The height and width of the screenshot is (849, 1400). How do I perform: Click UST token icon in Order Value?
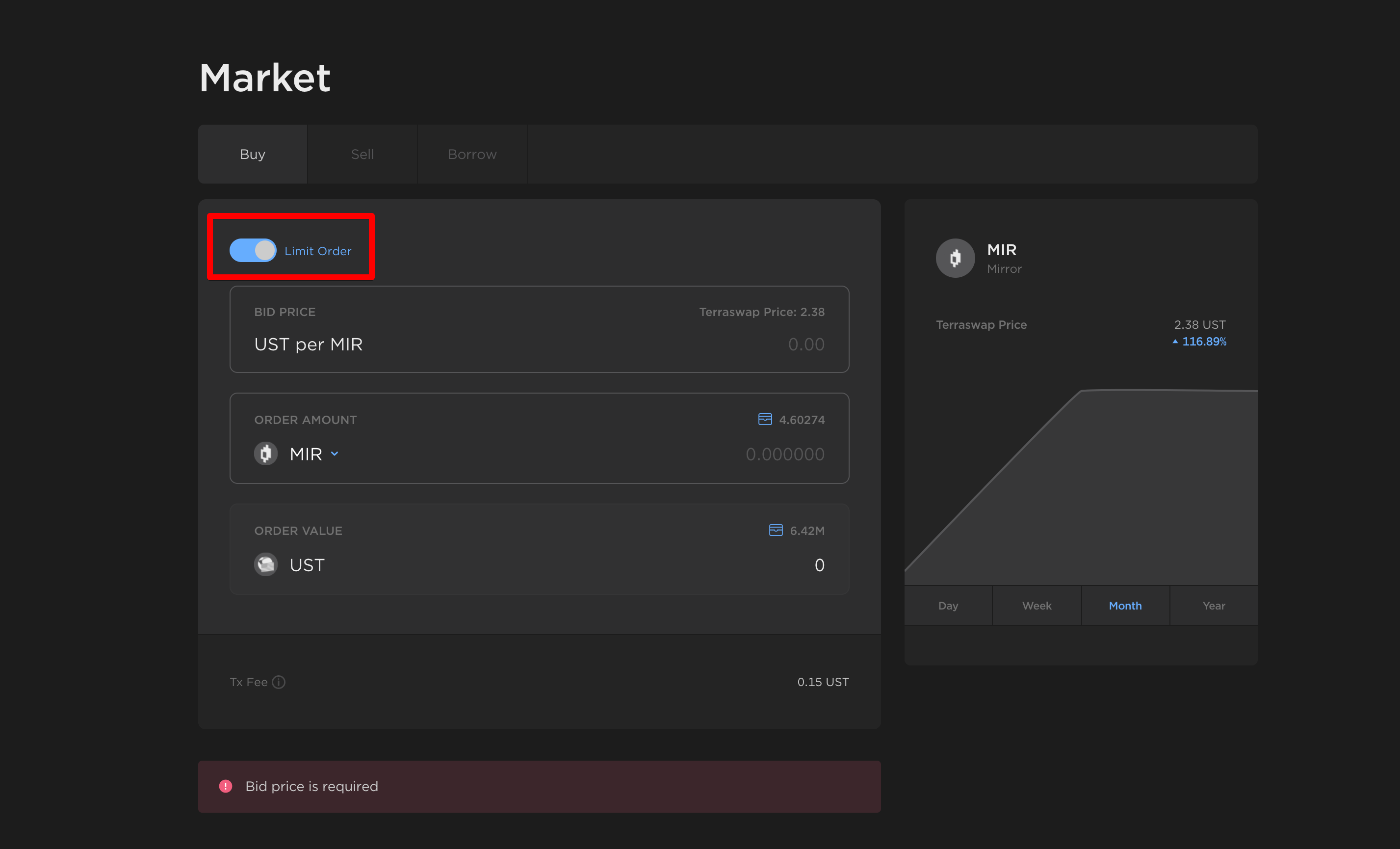[x=265, y=564]
